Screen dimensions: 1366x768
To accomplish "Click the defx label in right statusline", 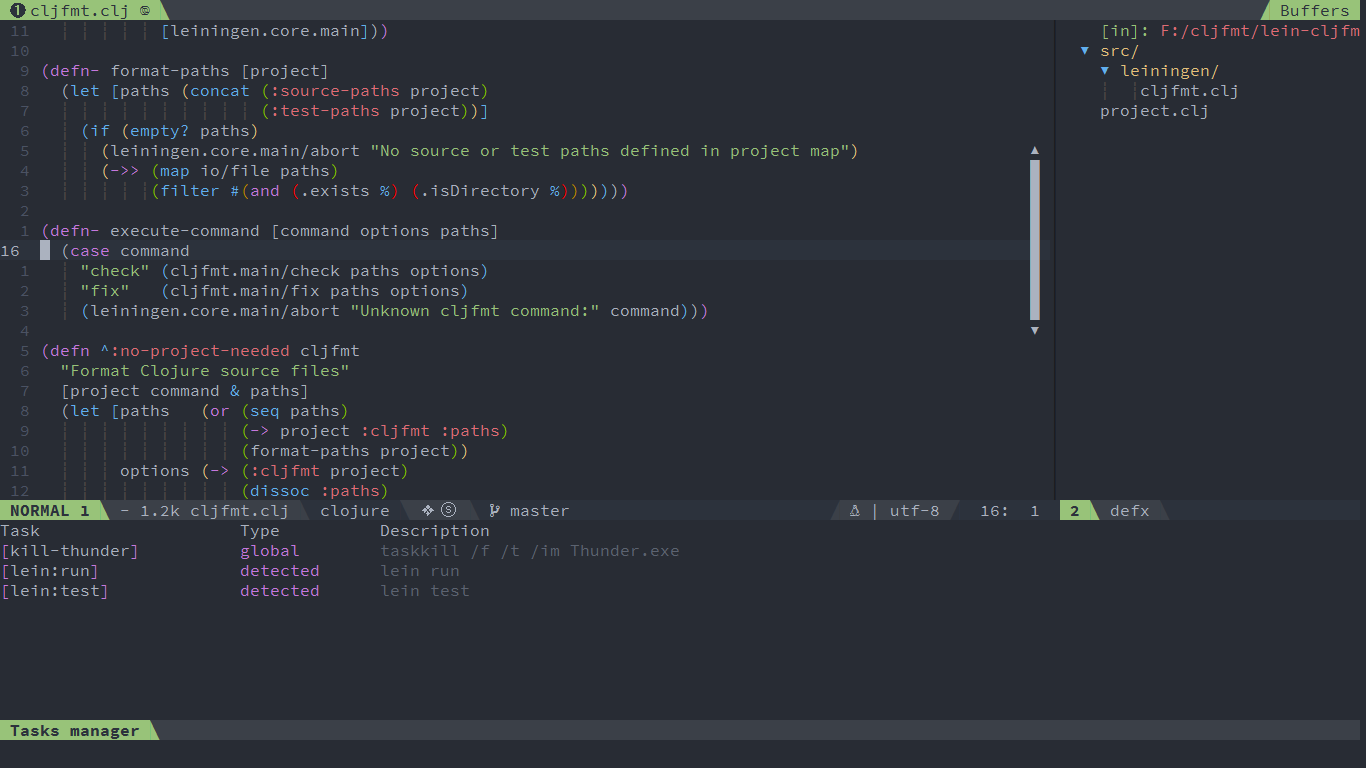I will point(1129,510).
